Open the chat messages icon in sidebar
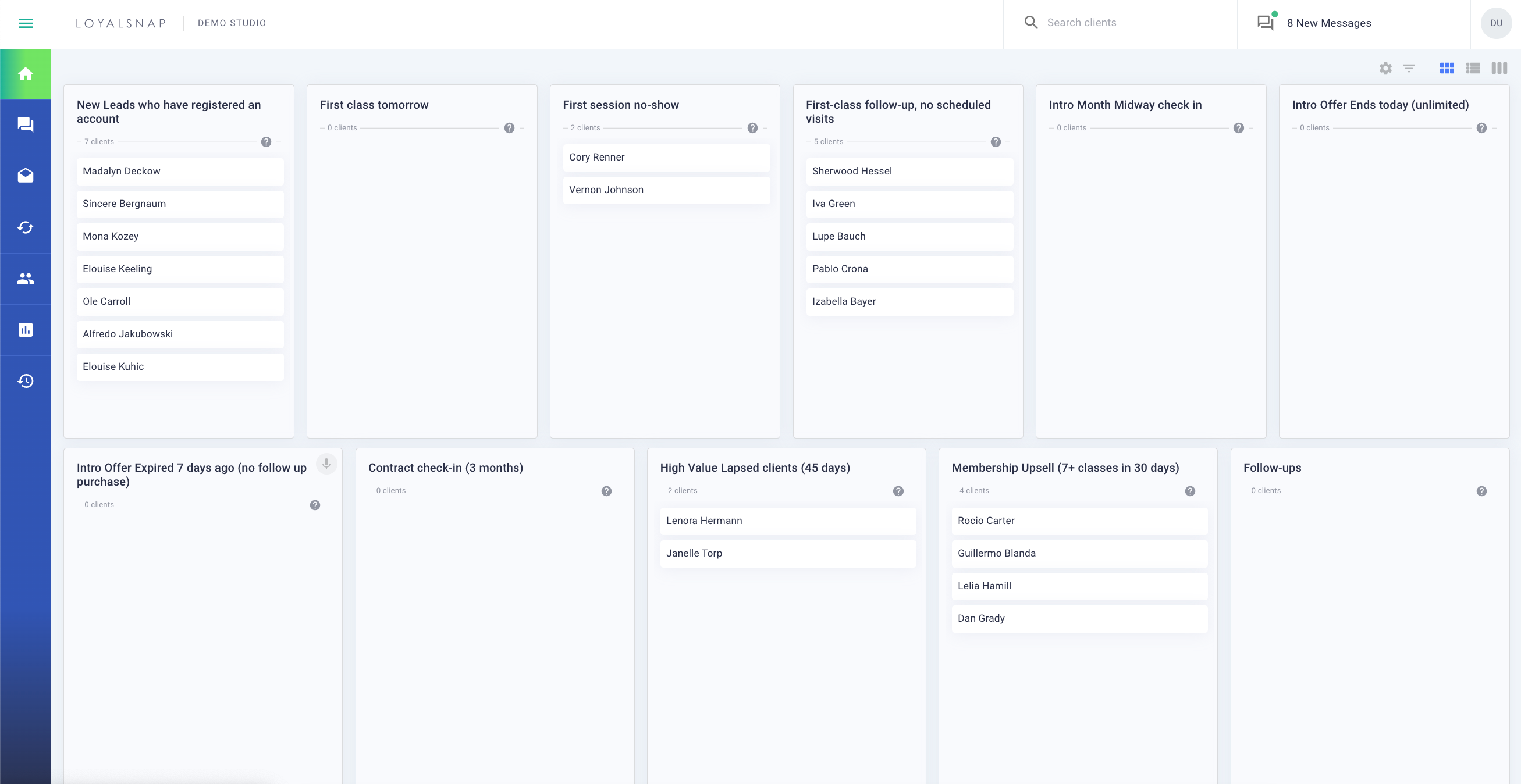This screenshot has width=1521, height=784. (26, 124)
